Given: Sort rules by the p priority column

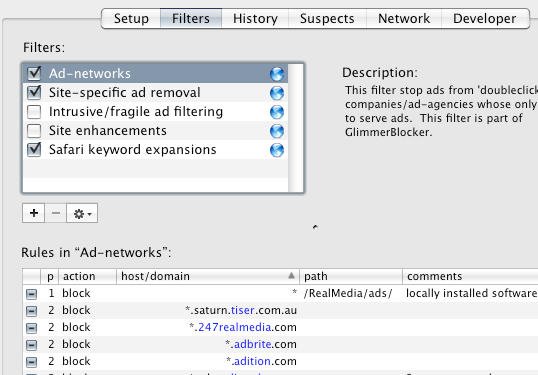Looking at the screenshot, I should point(50,276).
